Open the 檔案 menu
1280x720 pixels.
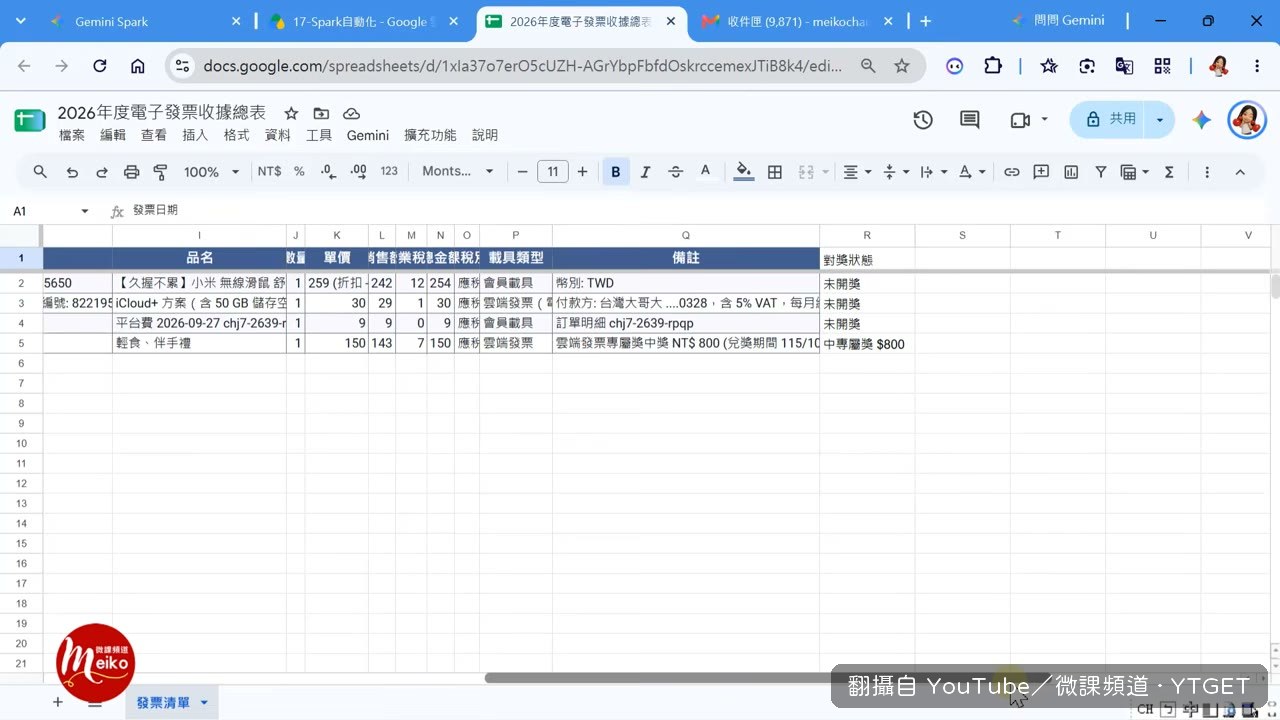pyautogui.click(x=72, y=135)
